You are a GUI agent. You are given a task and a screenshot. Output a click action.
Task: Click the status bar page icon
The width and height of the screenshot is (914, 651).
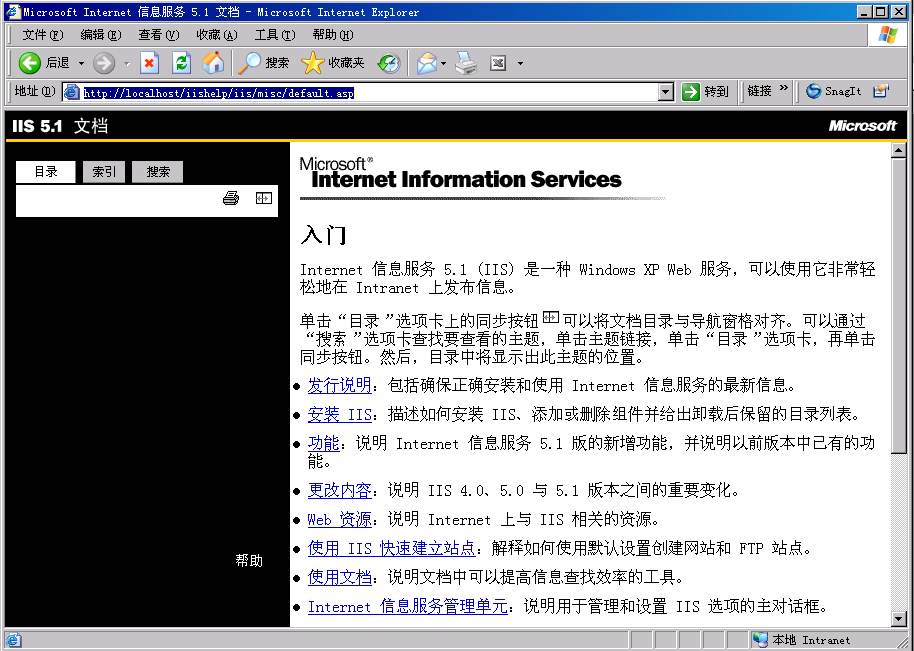point(13,640)
